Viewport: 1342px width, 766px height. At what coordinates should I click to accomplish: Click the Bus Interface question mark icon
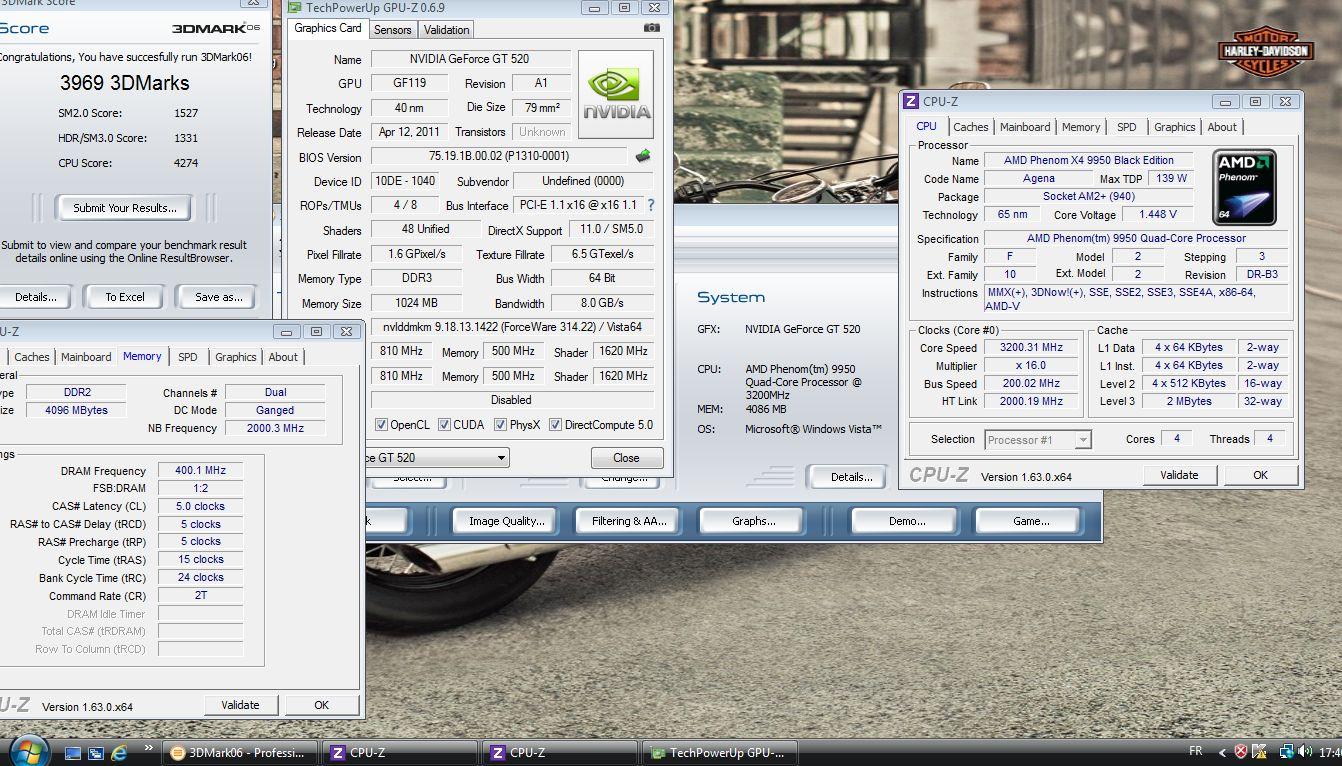pos(651,205)
